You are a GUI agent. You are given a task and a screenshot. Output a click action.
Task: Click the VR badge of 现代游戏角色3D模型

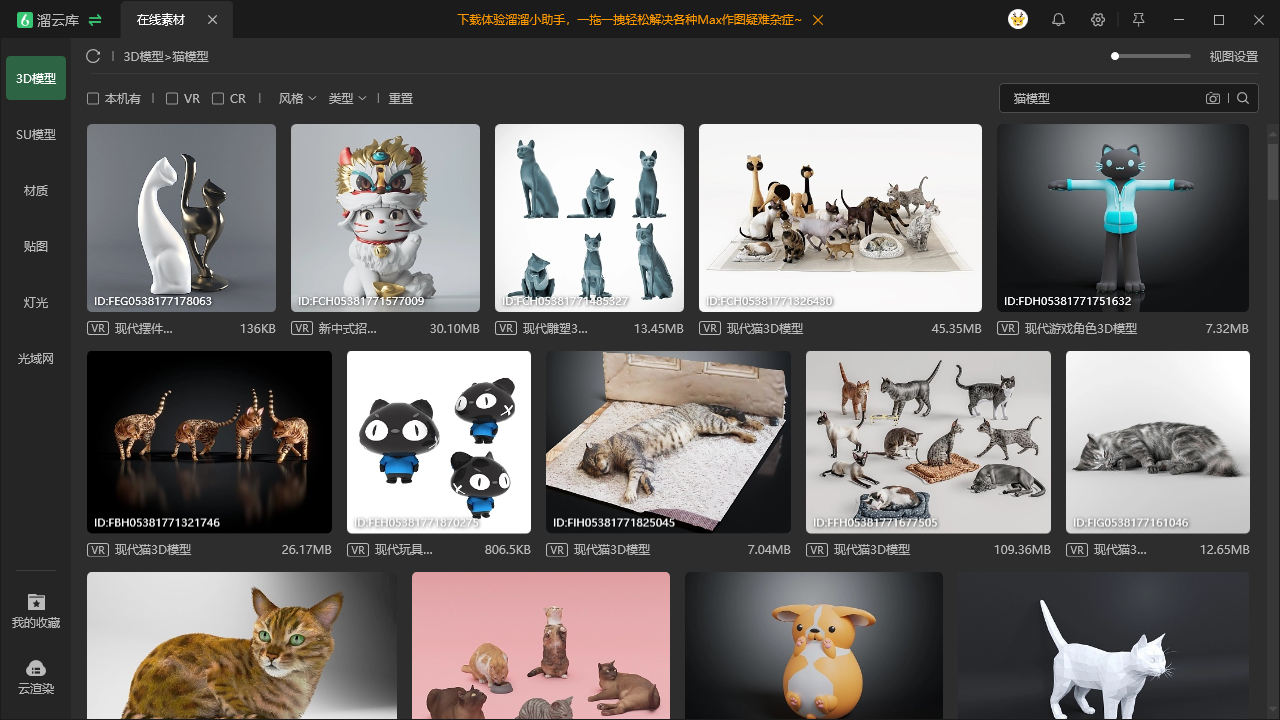[x=1008, y=328]
